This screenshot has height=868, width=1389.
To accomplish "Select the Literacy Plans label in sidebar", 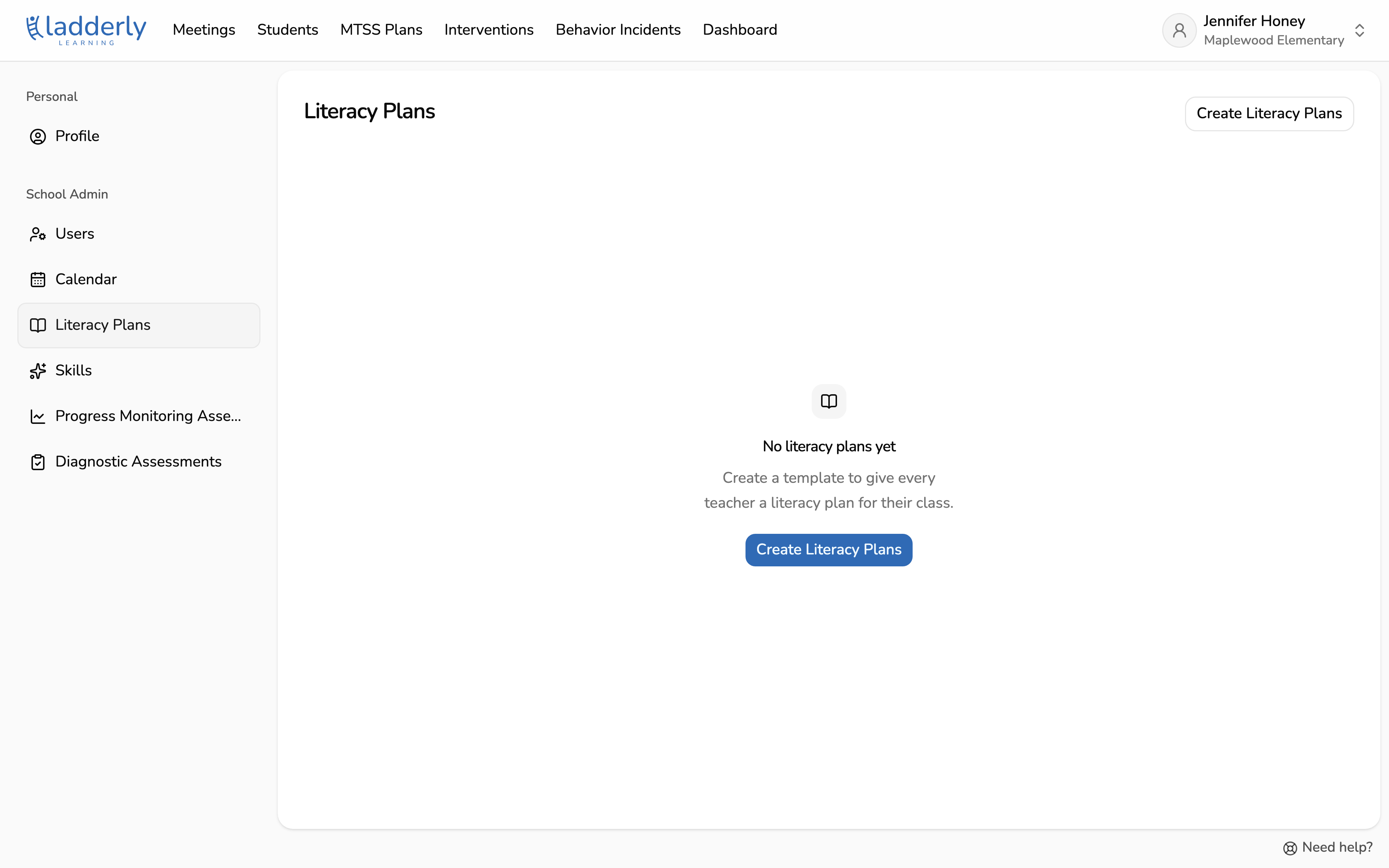I will coord(103,325).
